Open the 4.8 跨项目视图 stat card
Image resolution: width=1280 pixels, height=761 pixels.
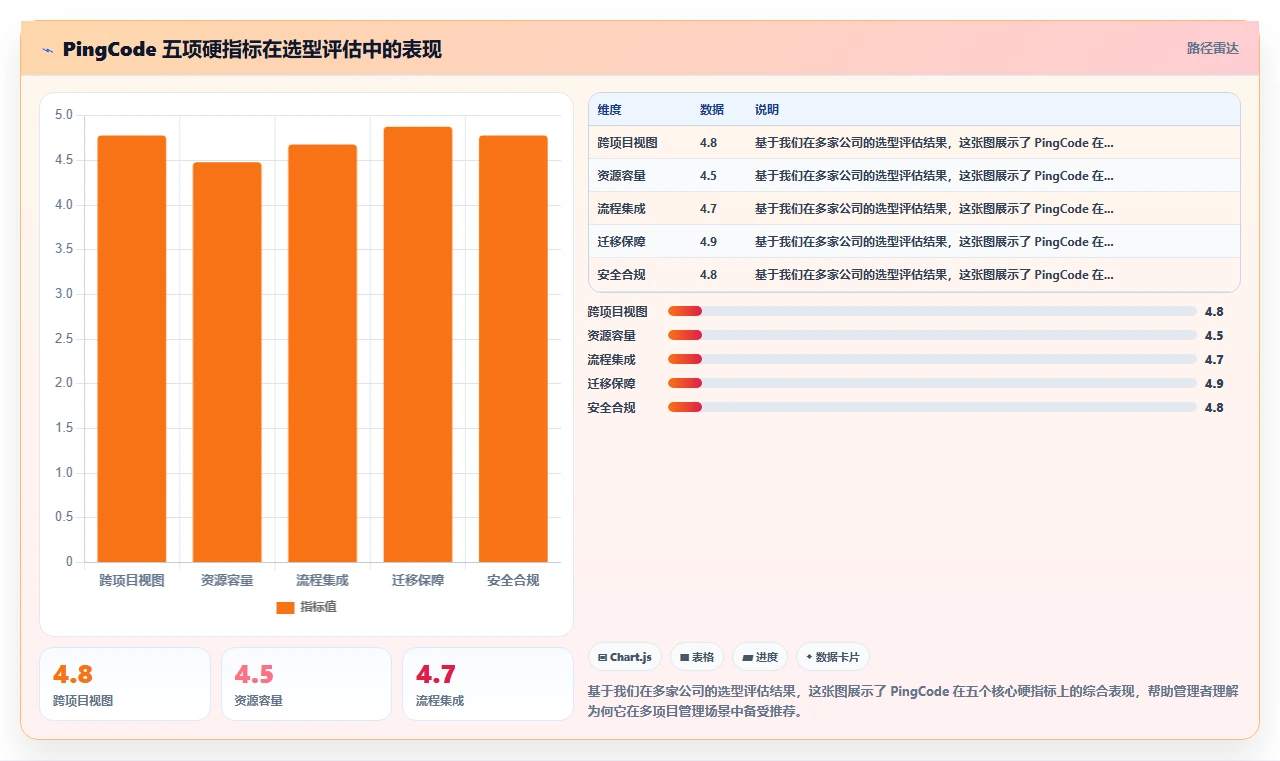click(125, 684)
